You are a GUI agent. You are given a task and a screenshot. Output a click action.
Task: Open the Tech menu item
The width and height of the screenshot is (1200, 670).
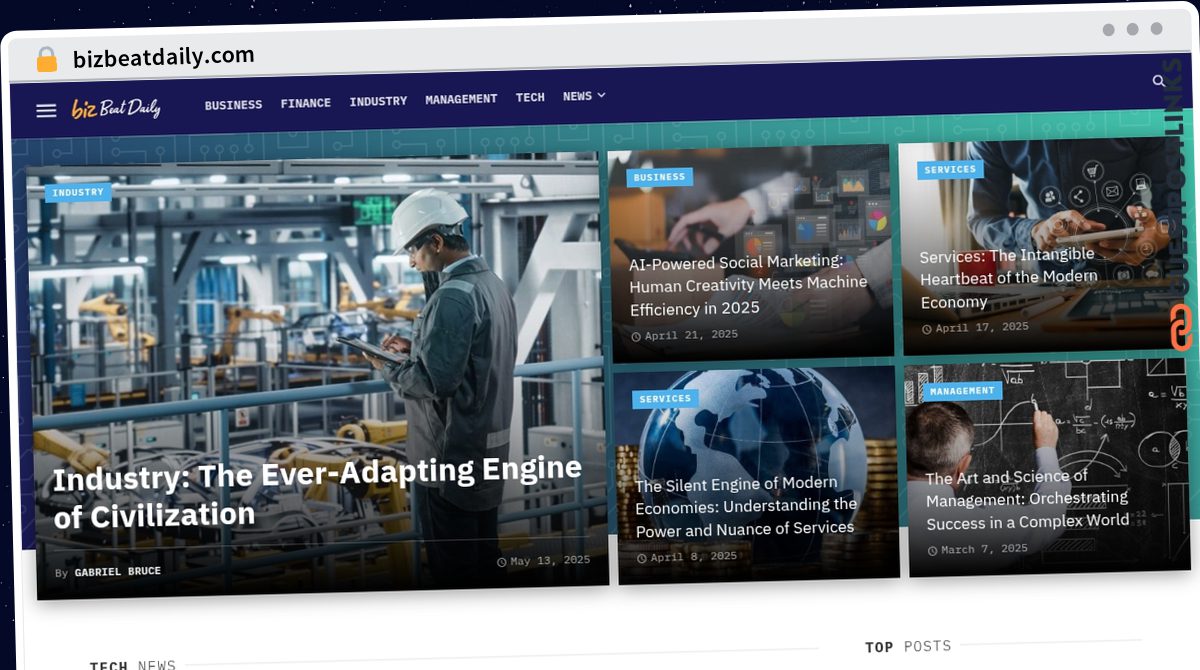tap(530, 97)
